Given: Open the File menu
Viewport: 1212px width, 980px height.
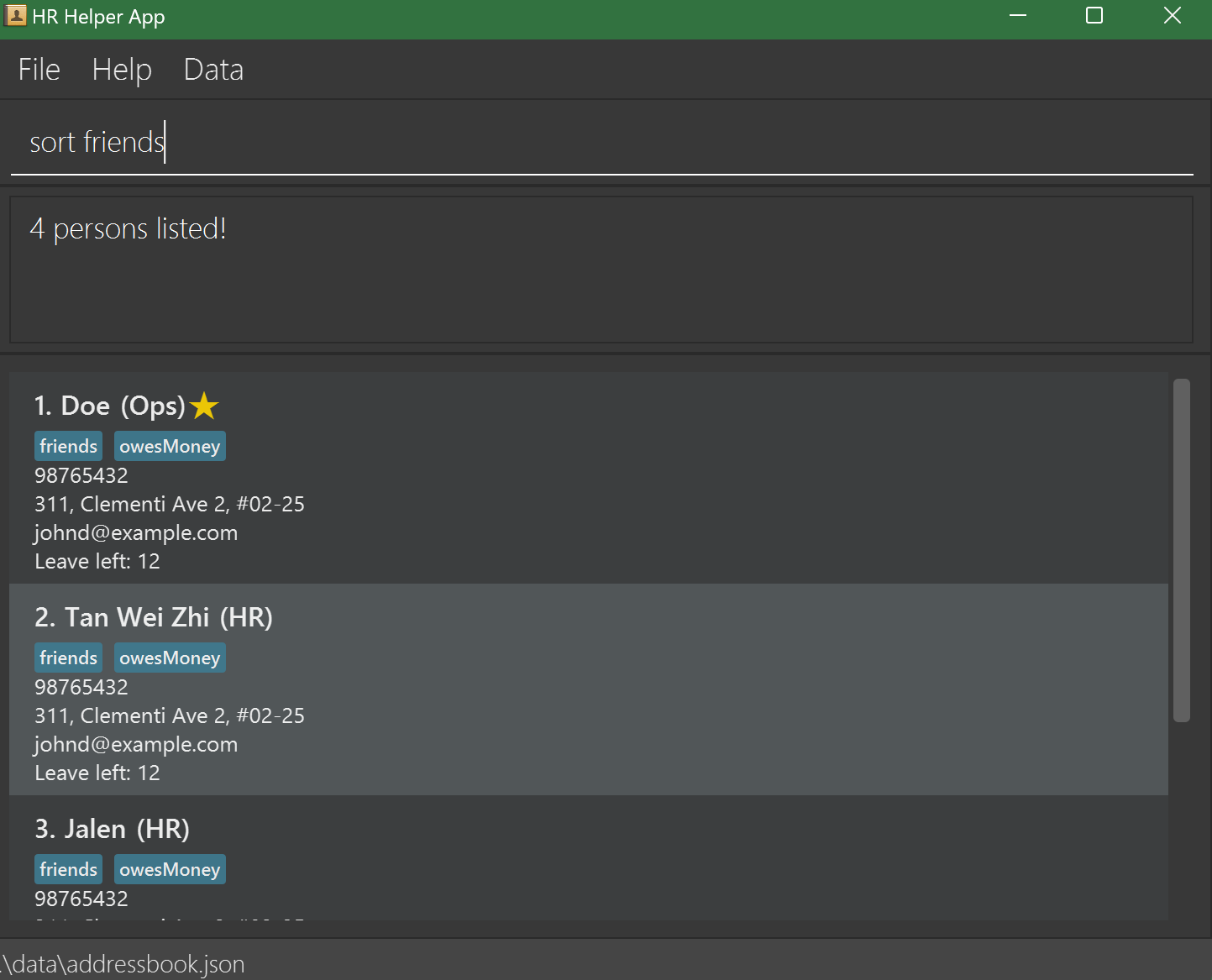Looking at the screenshot, I should pyautogui.click(x=39, y=70).
